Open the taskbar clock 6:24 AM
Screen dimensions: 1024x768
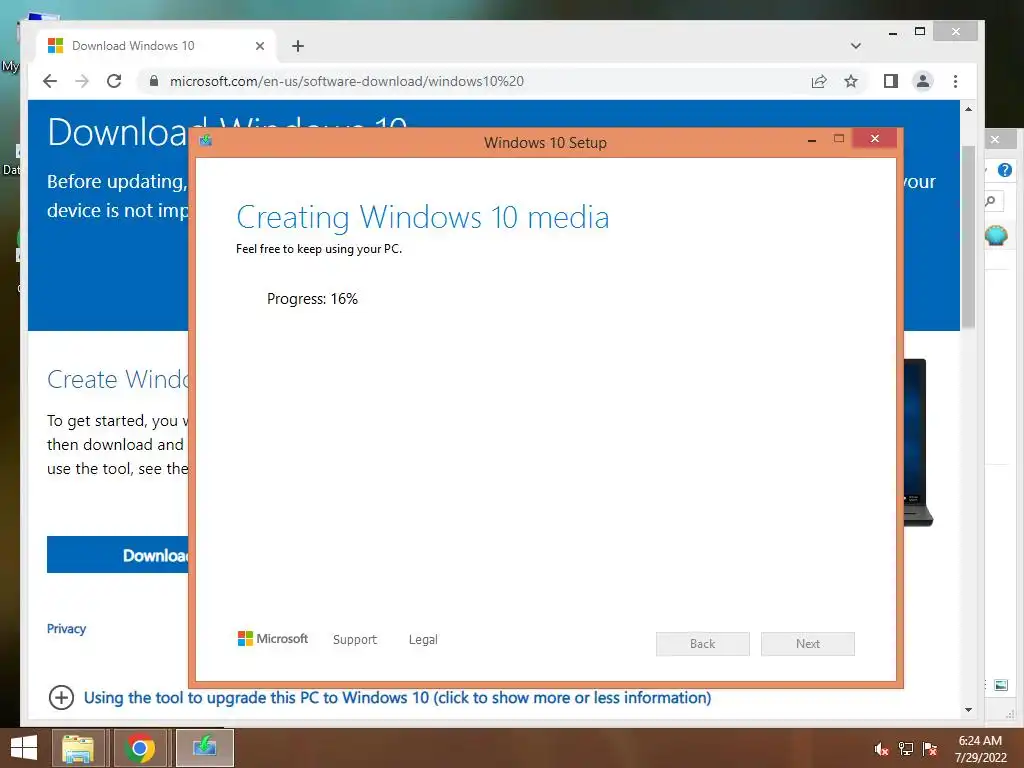[x=981, y=749]
